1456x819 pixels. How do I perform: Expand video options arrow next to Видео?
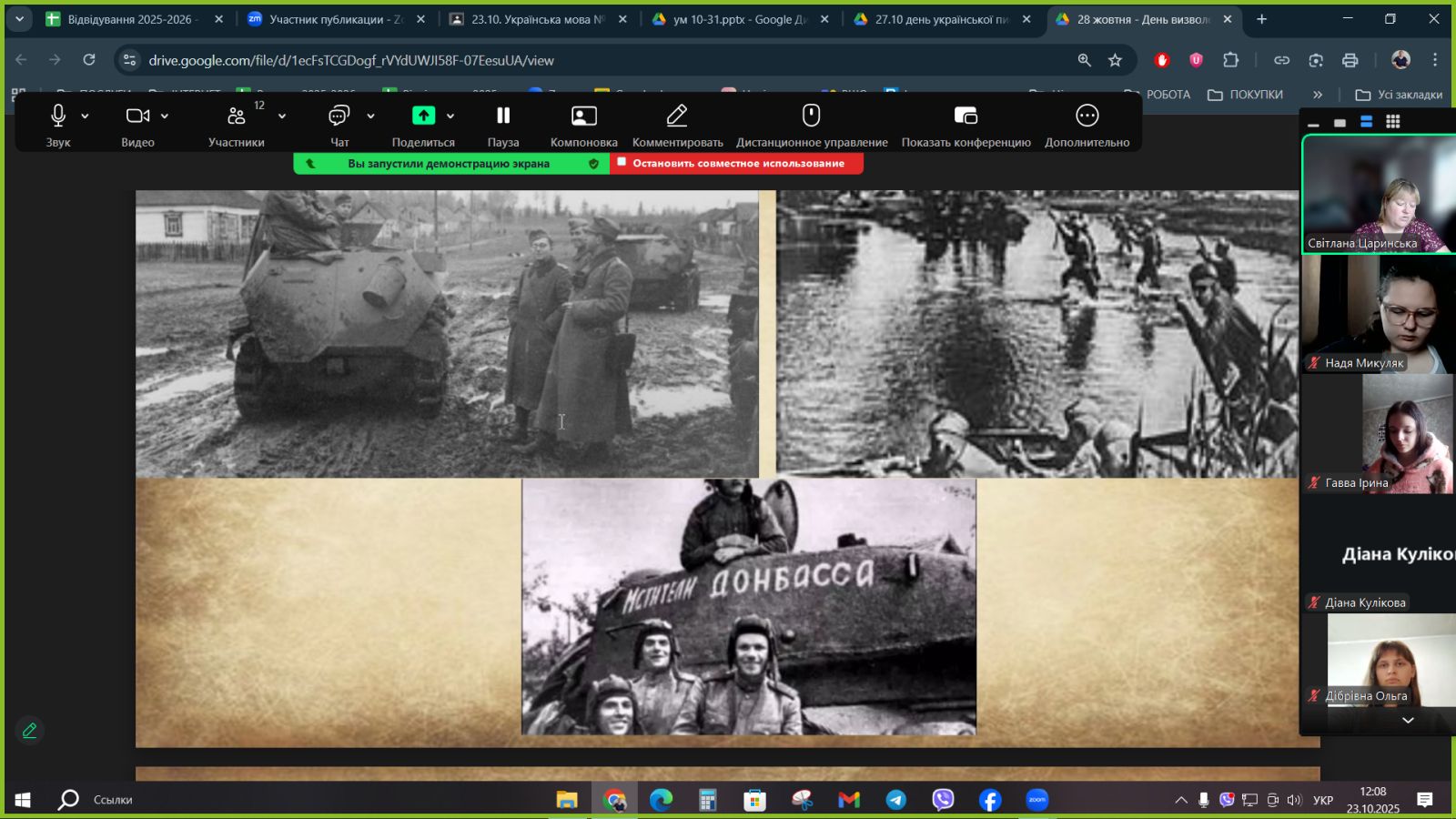165,116
